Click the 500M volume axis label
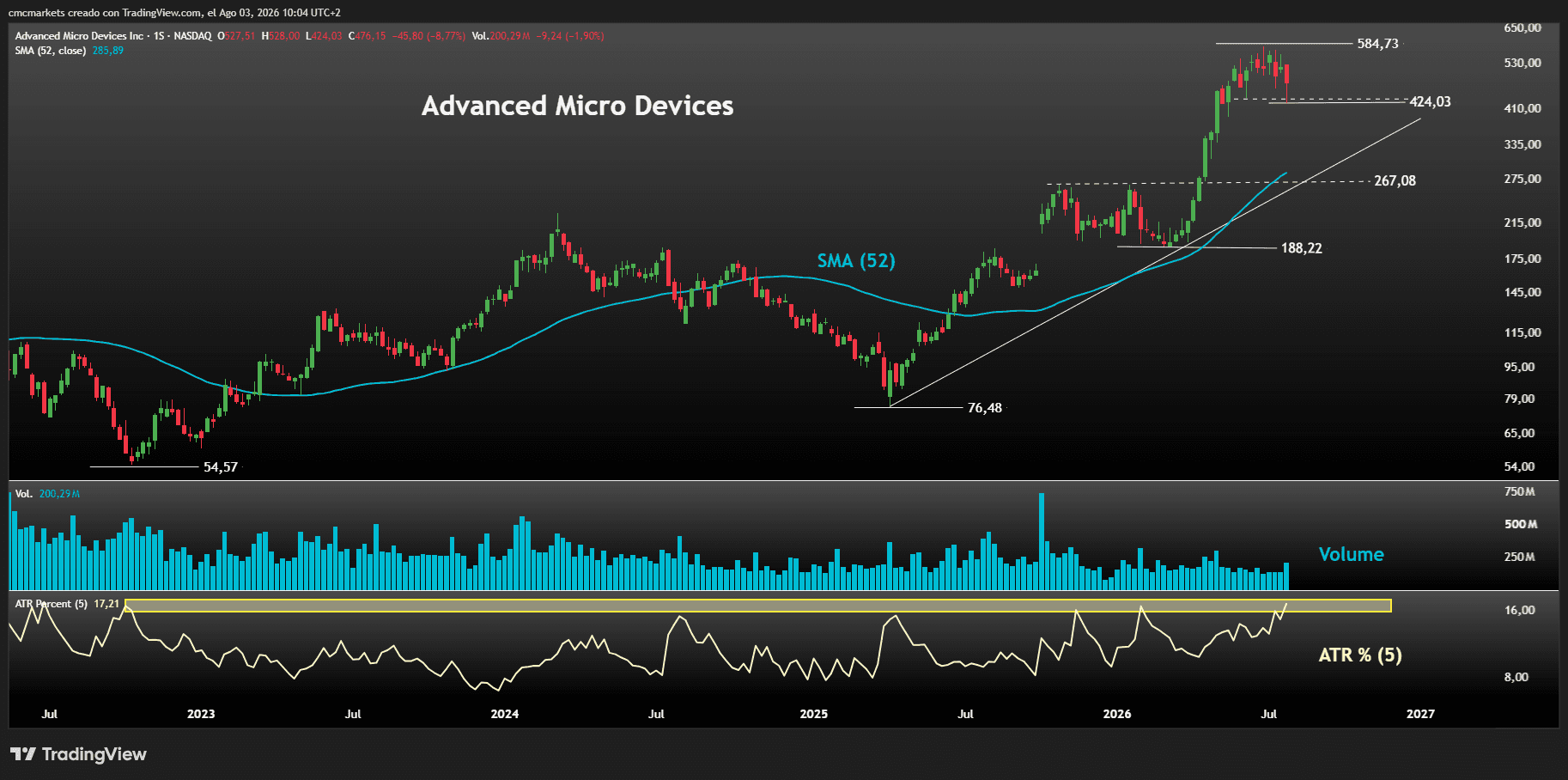This screenshot has height=780, width=1568. (x=1521, y=525)
